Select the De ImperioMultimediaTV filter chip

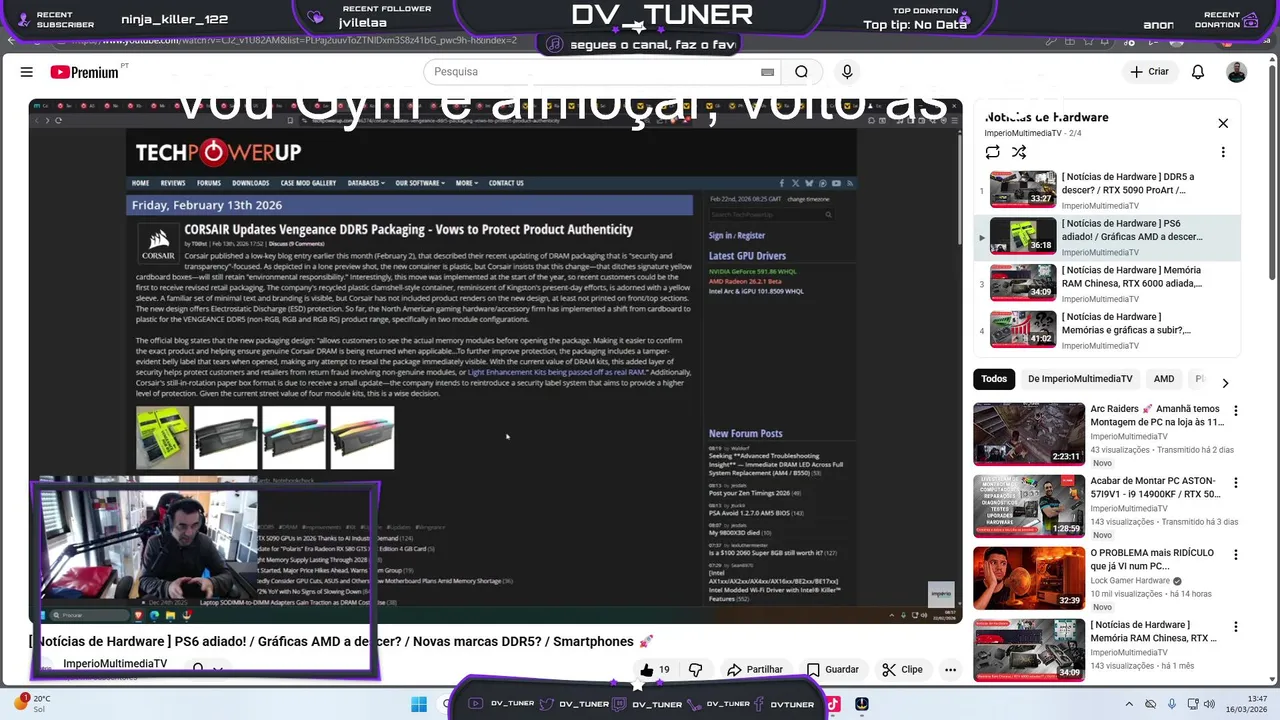coord(1080,379)
